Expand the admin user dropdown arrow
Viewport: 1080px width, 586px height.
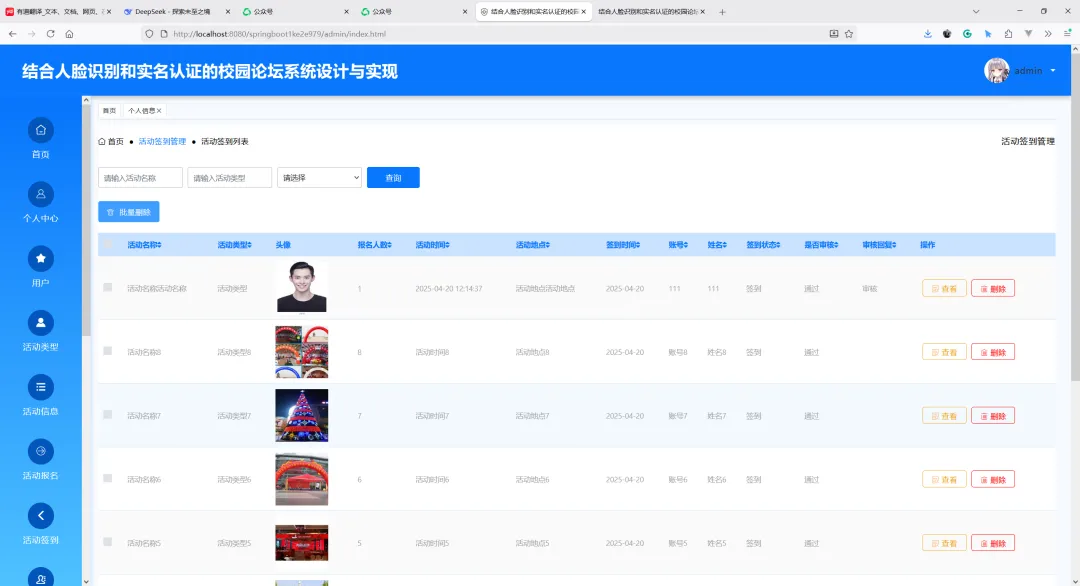tap(1052, 71)
